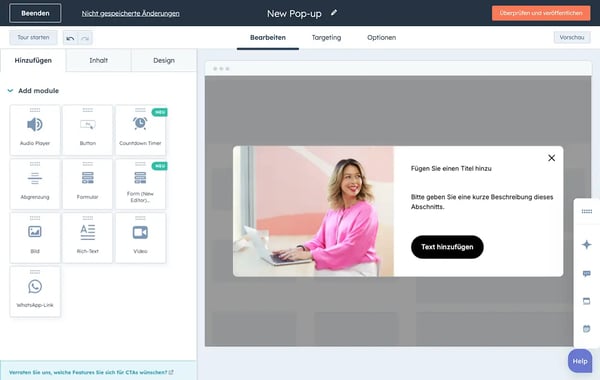The width and height of the screenshot is (600, 380).
Task: Add the Video module
Action: click(140, 238)
